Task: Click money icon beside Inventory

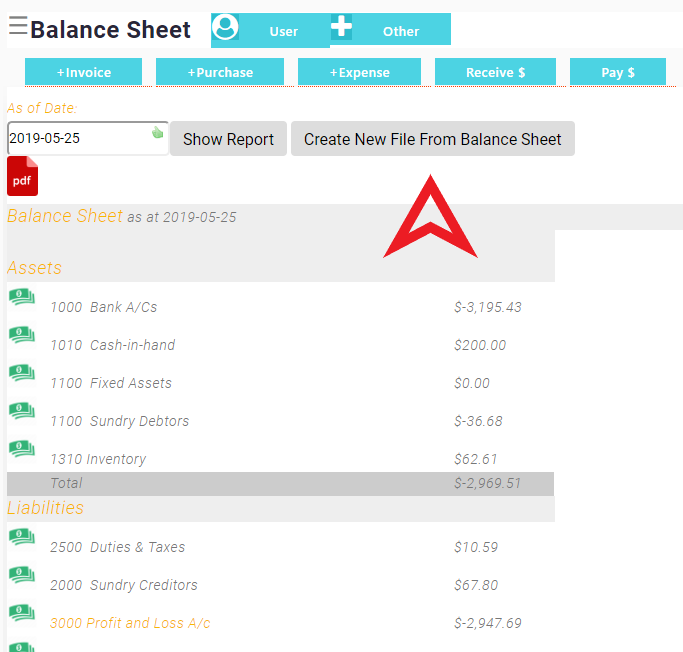Action: click(x=22, y=449)
